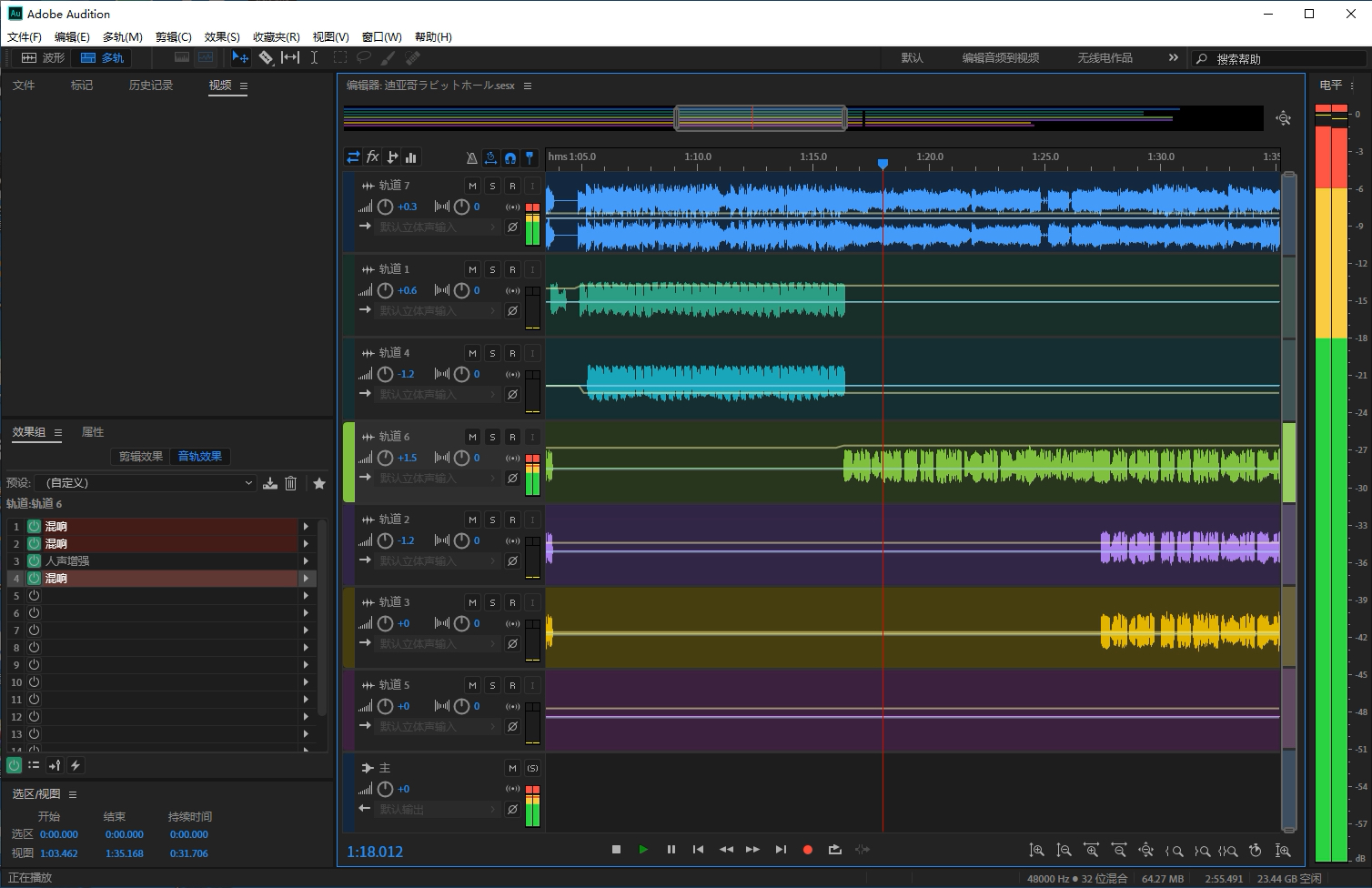This screenshot has height=888, width=1372.
Task: Select the Razor tool
Action: (266, 57)
